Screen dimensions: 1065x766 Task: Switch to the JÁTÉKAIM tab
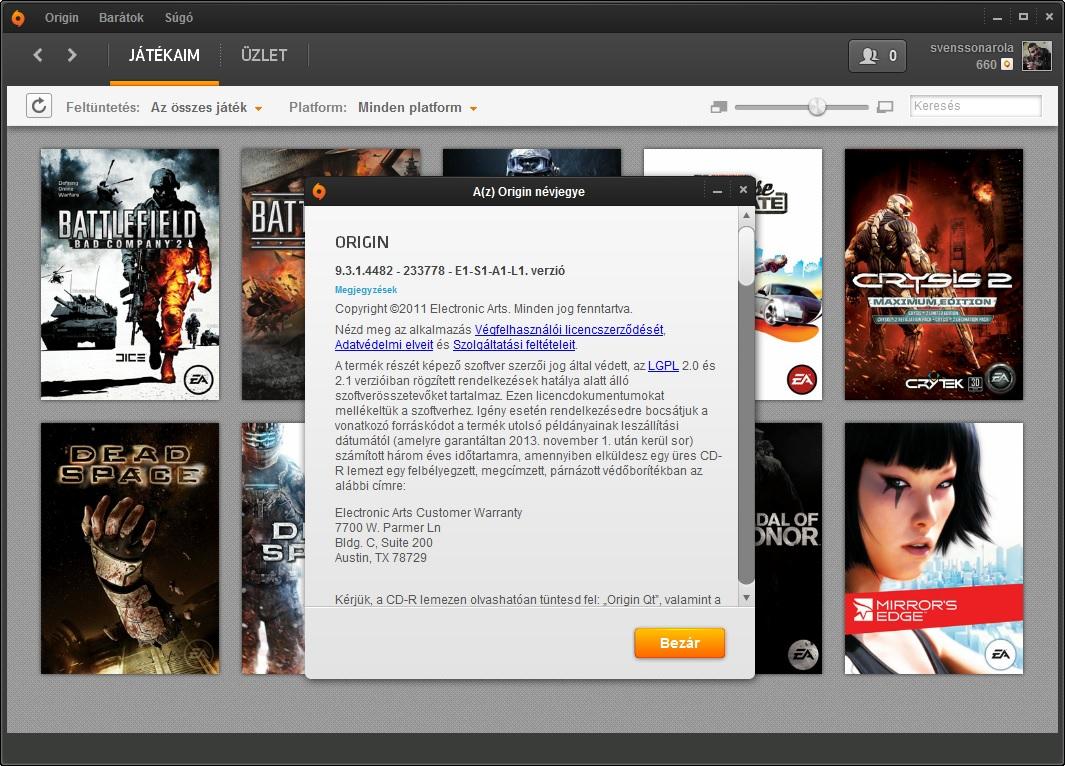(x=164, y=55)
